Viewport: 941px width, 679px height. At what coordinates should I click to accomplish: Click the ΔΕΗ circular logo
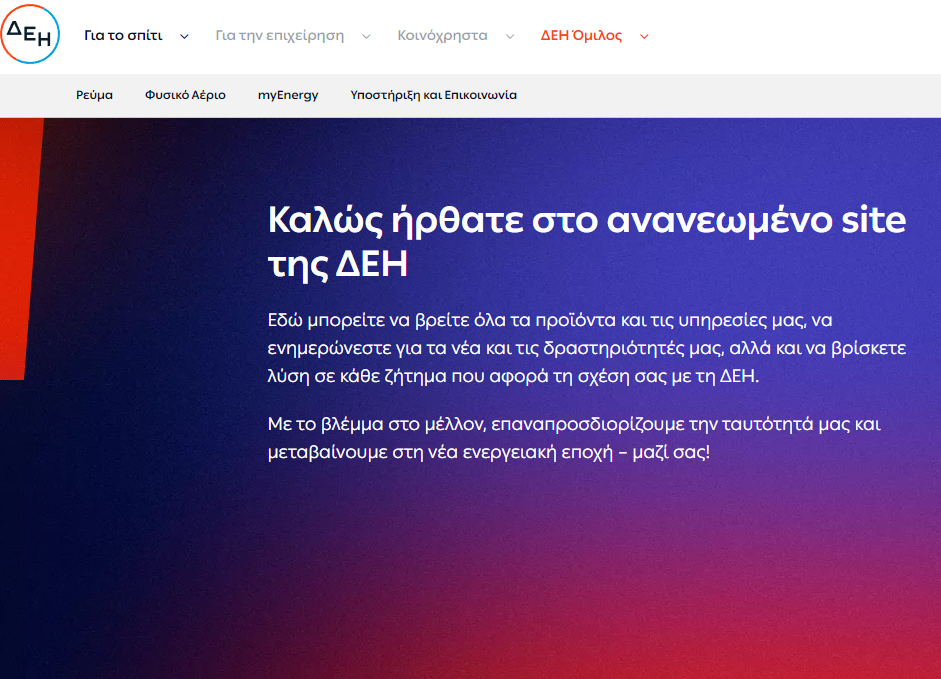coord(30,36)
